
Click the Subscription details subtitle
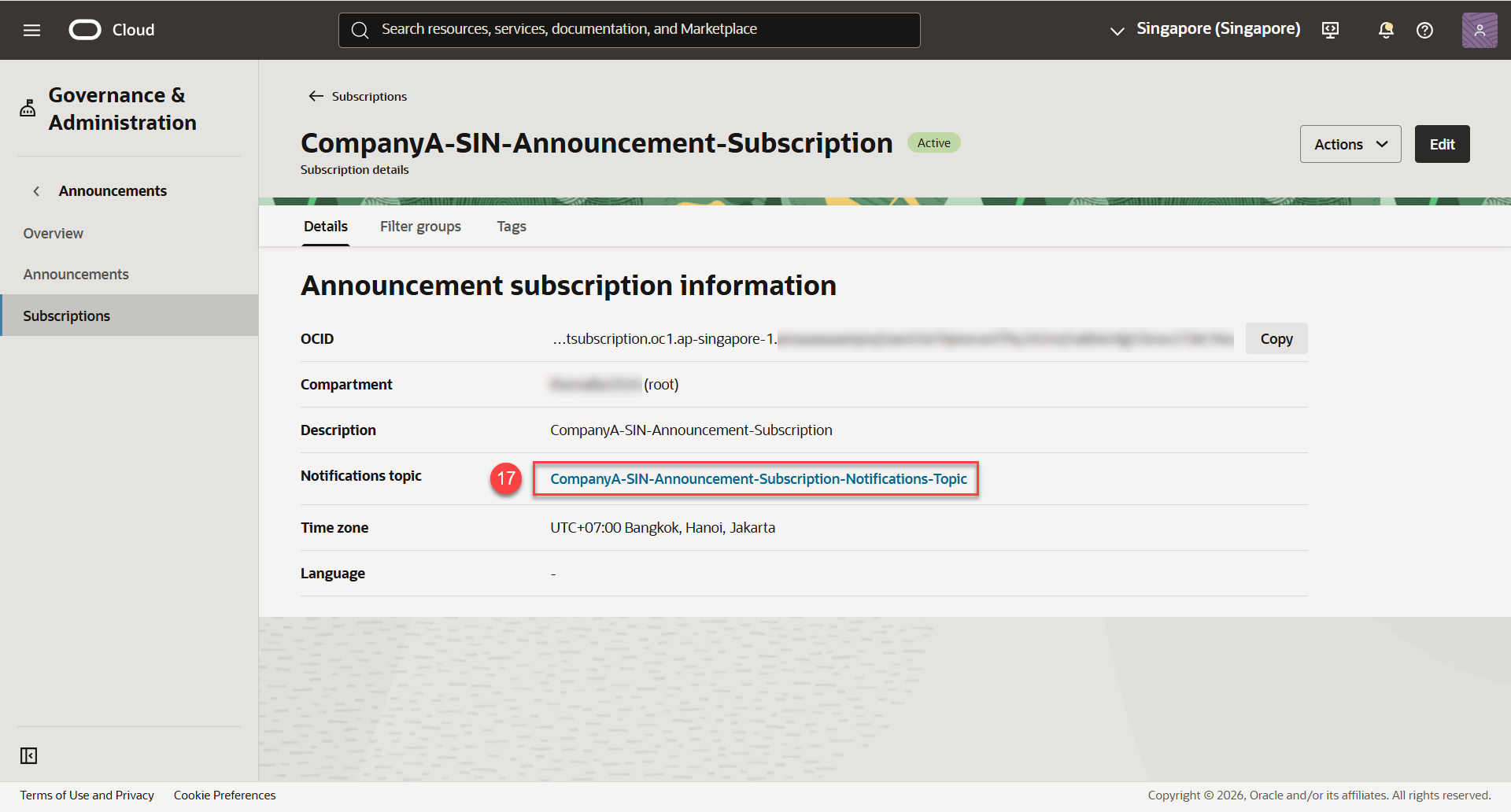354,170
